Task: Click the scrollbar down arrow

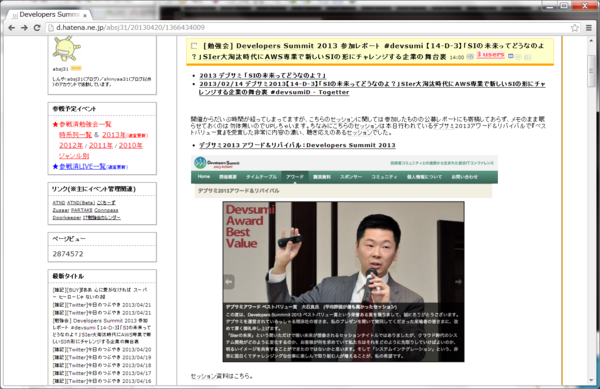Action: [x=591, y=381]
